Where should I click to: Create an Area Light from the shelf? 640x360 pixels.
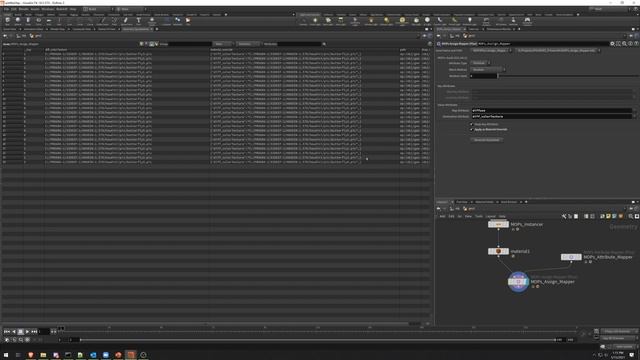[341, 21]
